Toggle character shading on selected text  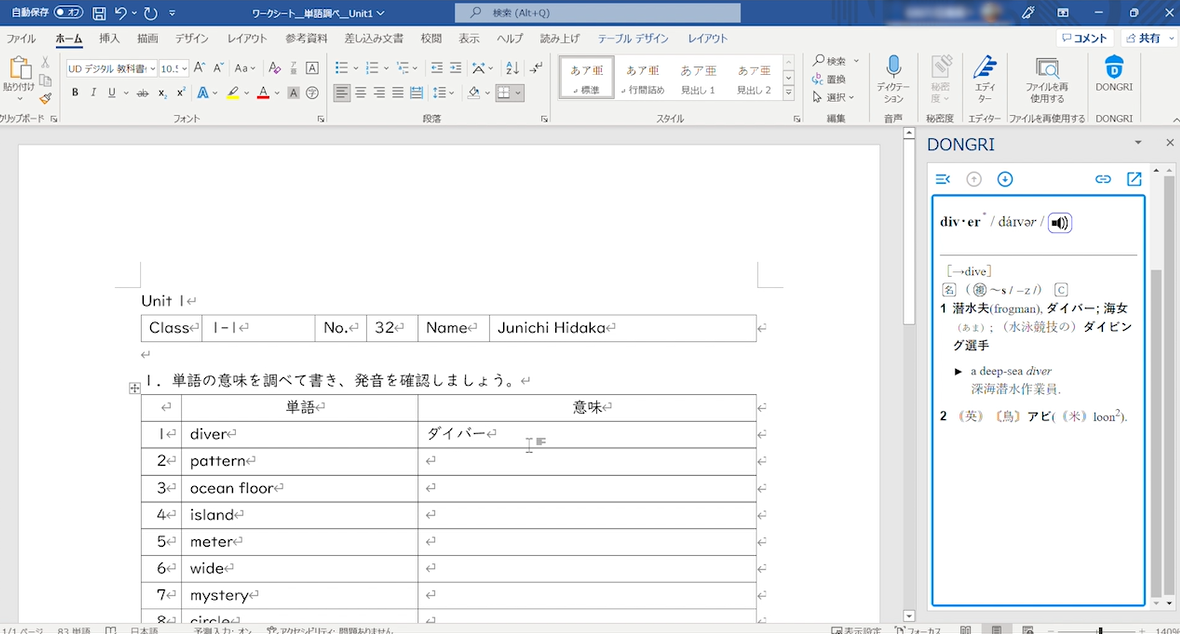pos(293,93)
